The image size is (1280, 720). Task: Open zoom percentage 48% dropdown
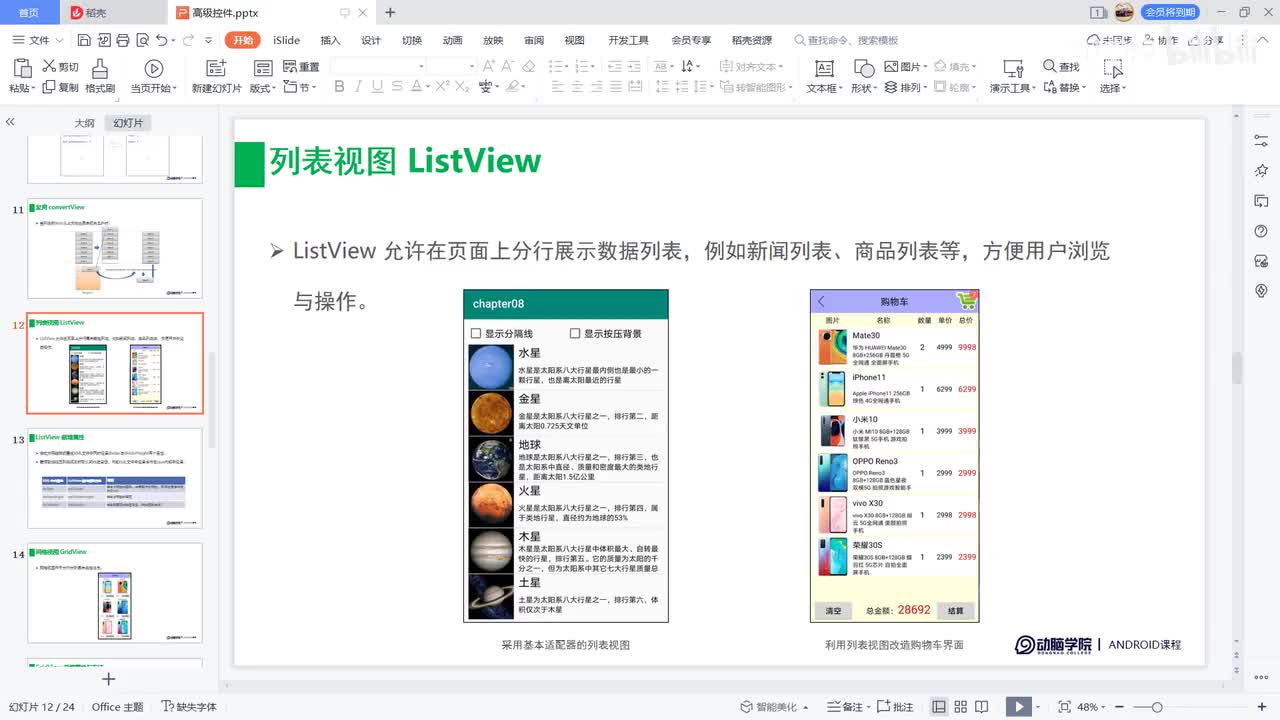click(1091, 707)
